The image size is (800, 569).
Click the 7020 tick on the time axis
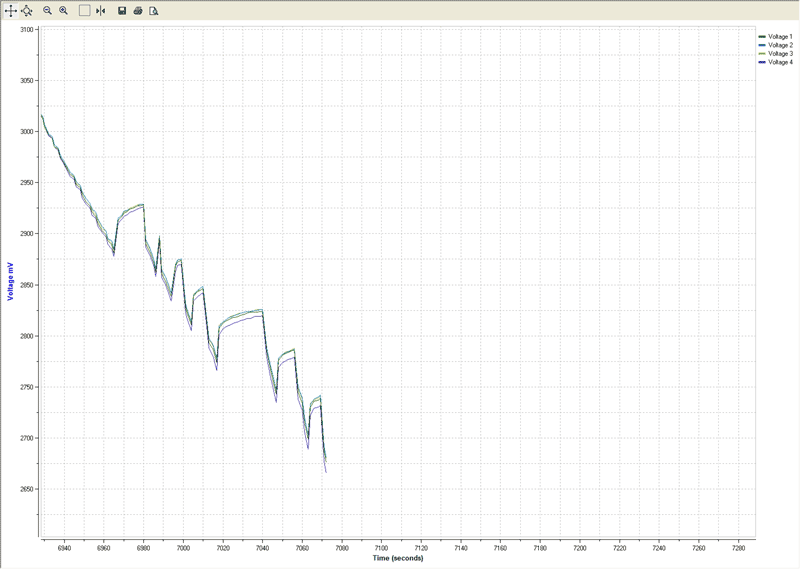coord(223,548)
